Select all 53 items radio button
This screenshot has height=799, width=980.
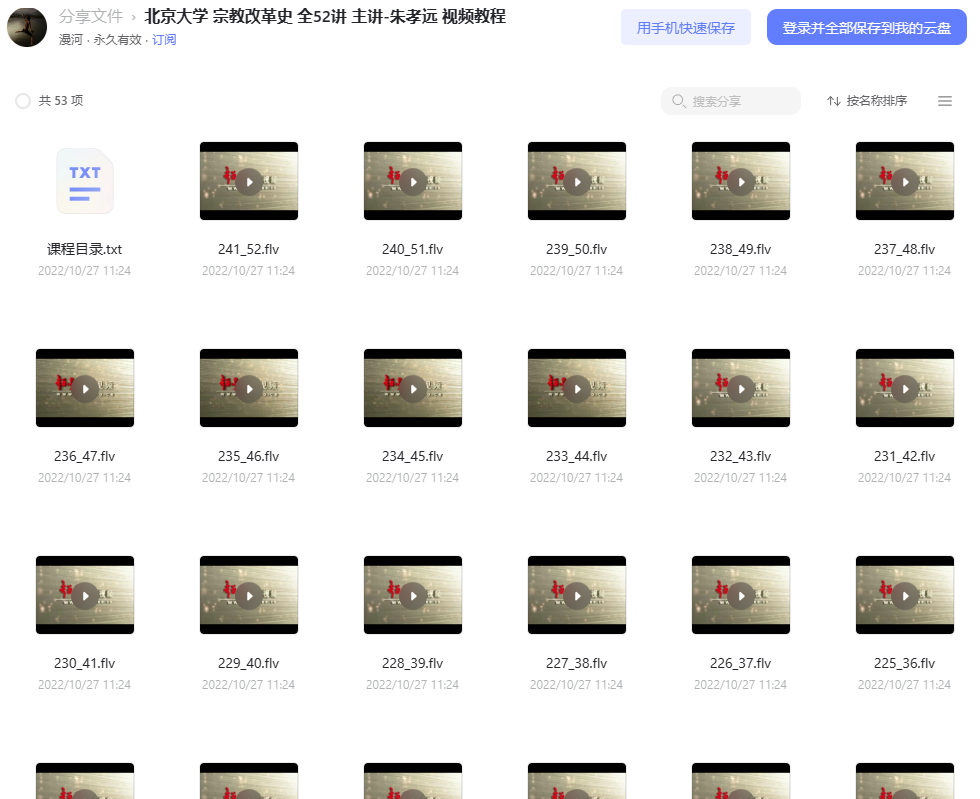click(x=23, y=101)
